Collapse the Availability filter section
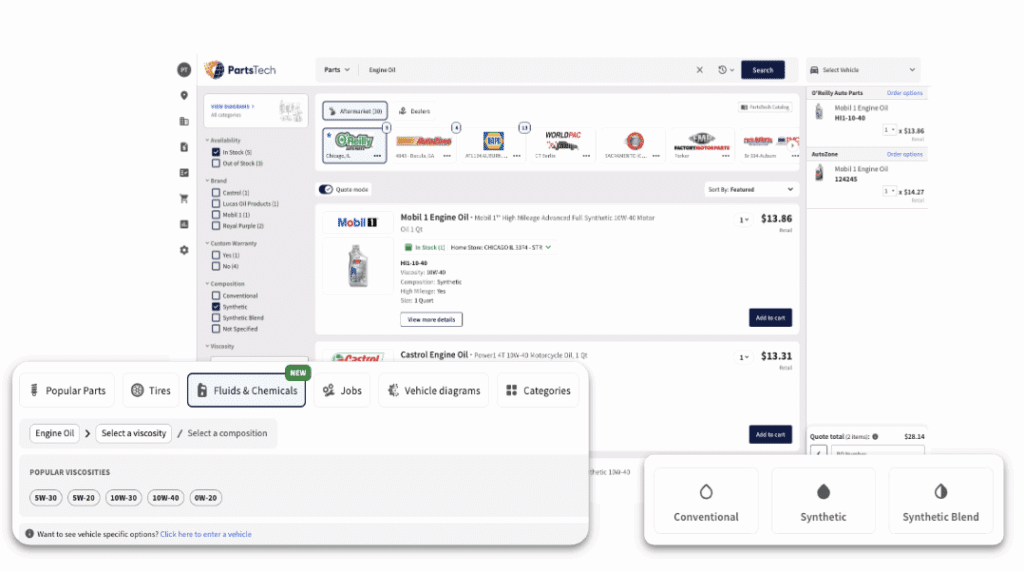This screenshot has height=572, width=1024. click(223, 140)
